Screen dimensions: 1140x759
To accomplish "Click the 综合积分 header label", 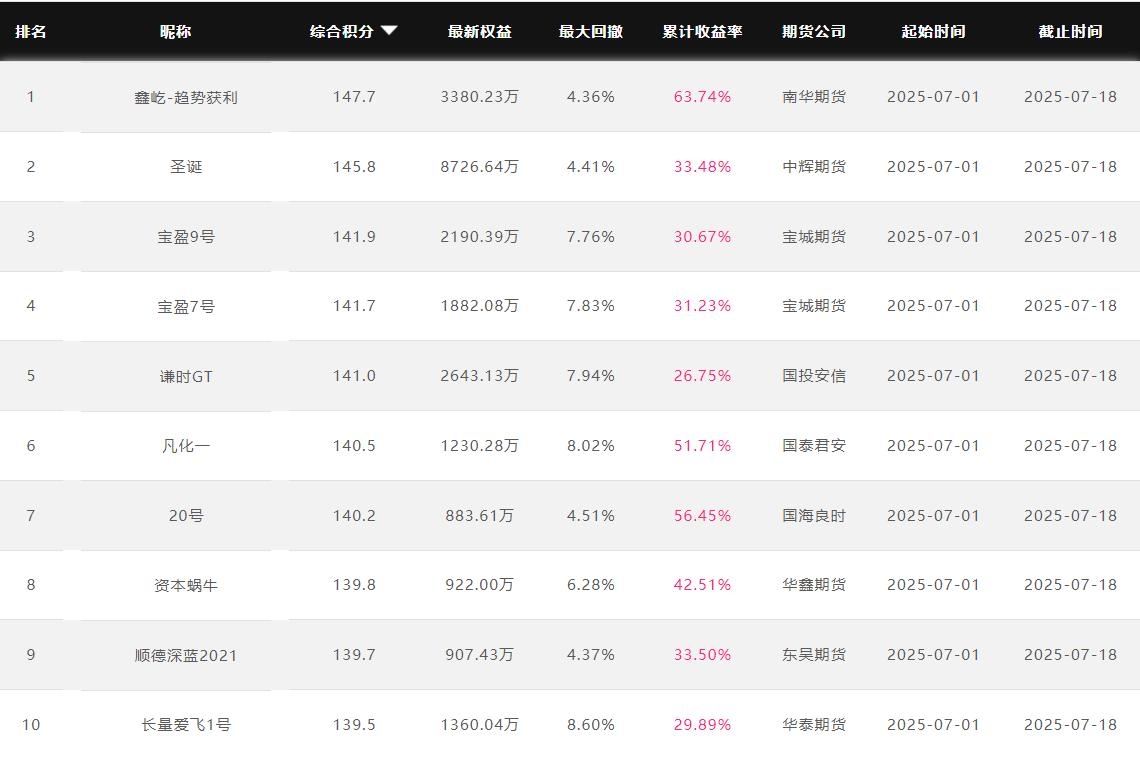I will [341, 31].
